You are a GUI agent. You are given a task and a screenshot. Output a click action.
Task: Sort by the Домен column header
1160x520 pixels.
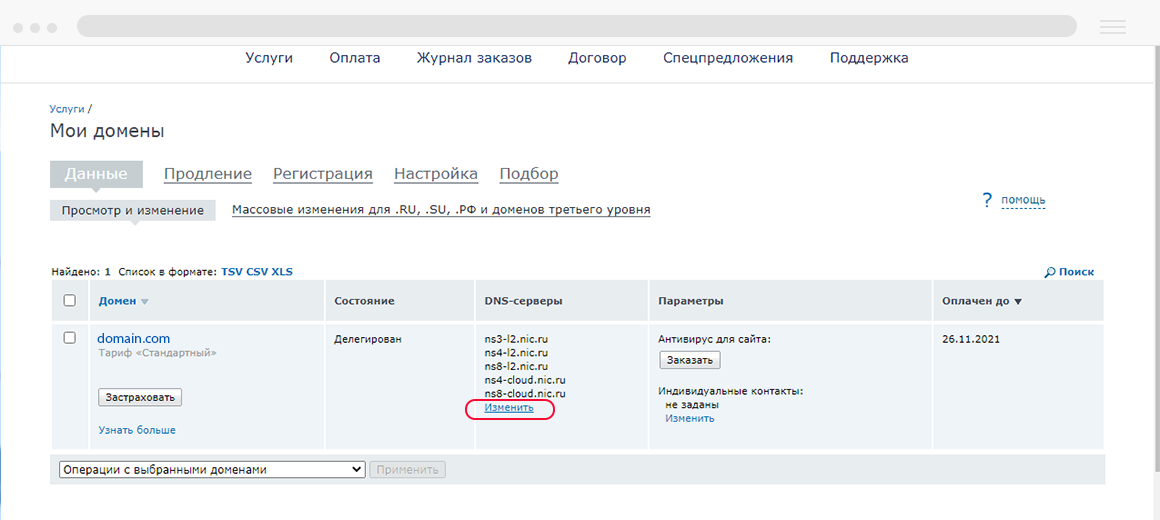(118, 301)
